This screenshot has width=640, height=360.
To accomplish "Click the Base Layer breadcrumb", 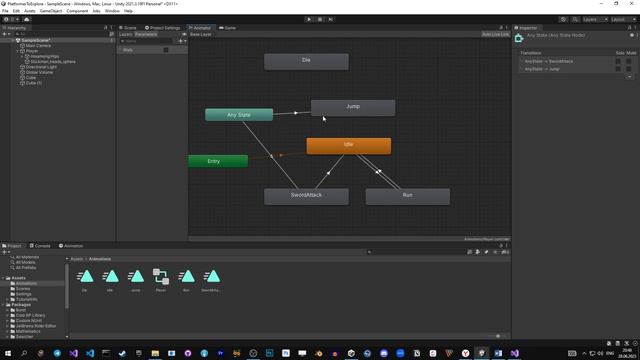I will [201, 34].
